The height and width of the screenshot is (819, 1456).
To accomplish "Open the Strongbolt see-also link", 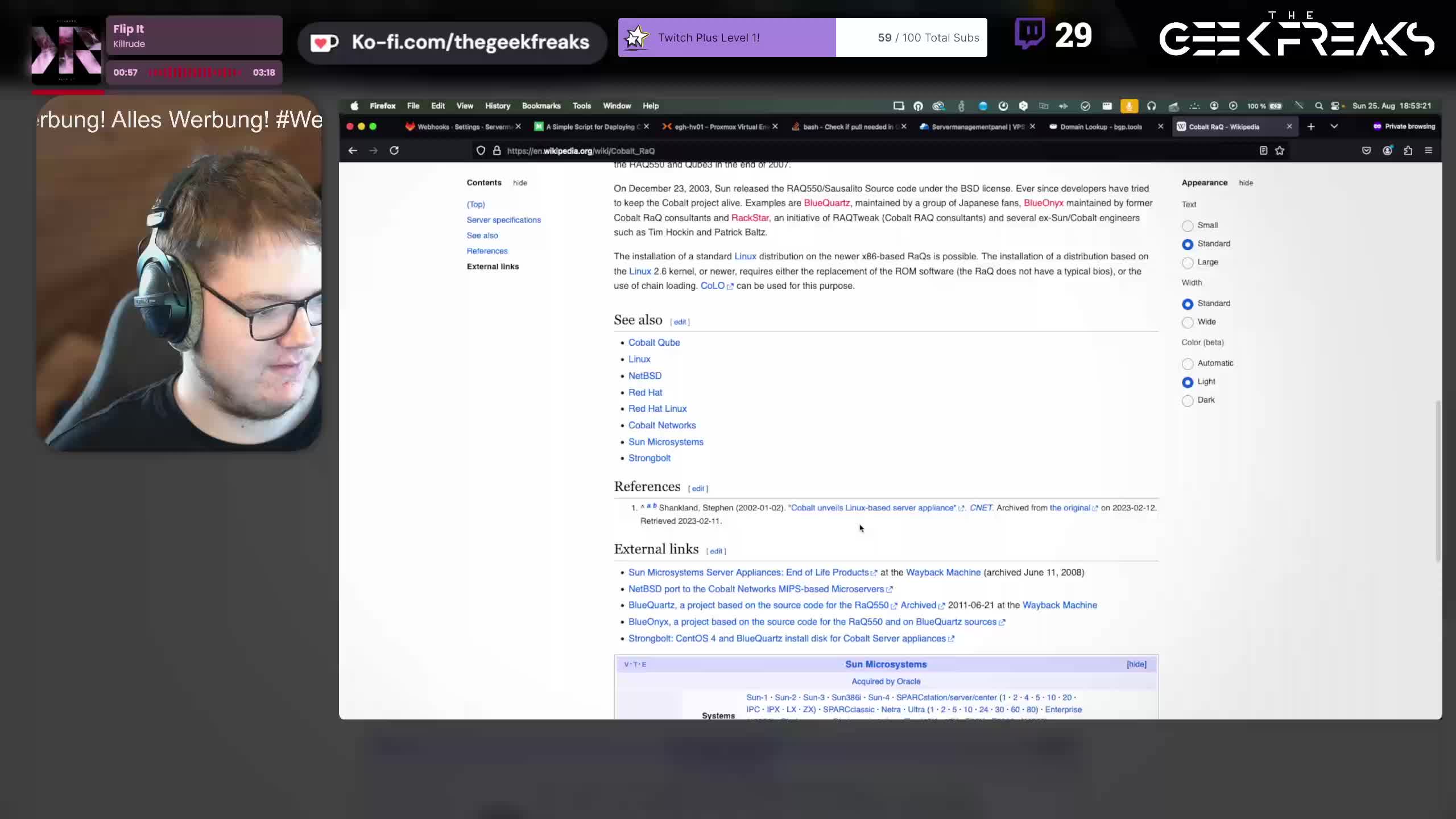I will (650, 458).
